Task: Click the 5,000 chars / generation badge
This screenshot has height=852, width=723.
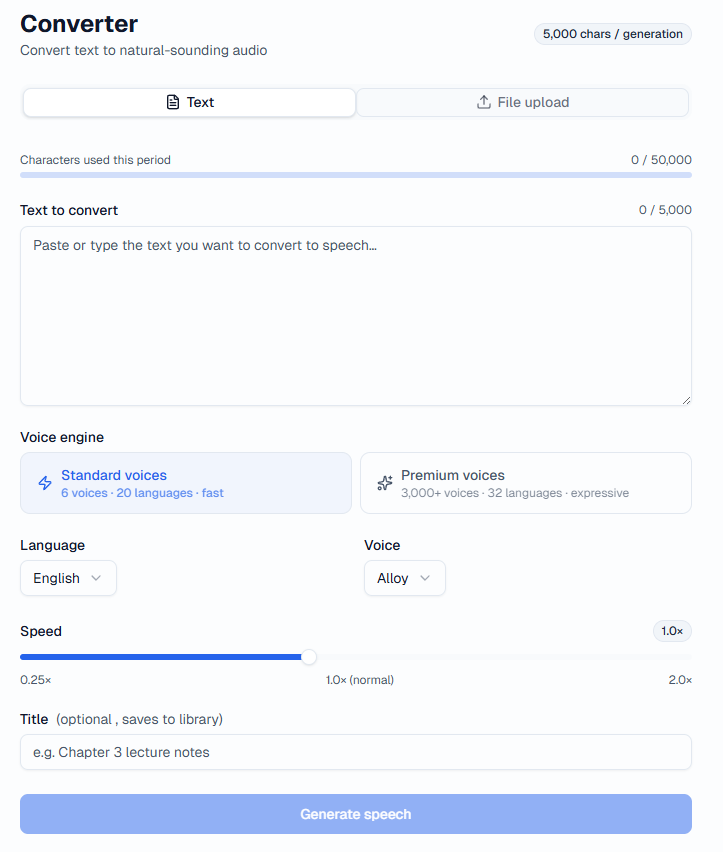Action: [x=612, y=34]
